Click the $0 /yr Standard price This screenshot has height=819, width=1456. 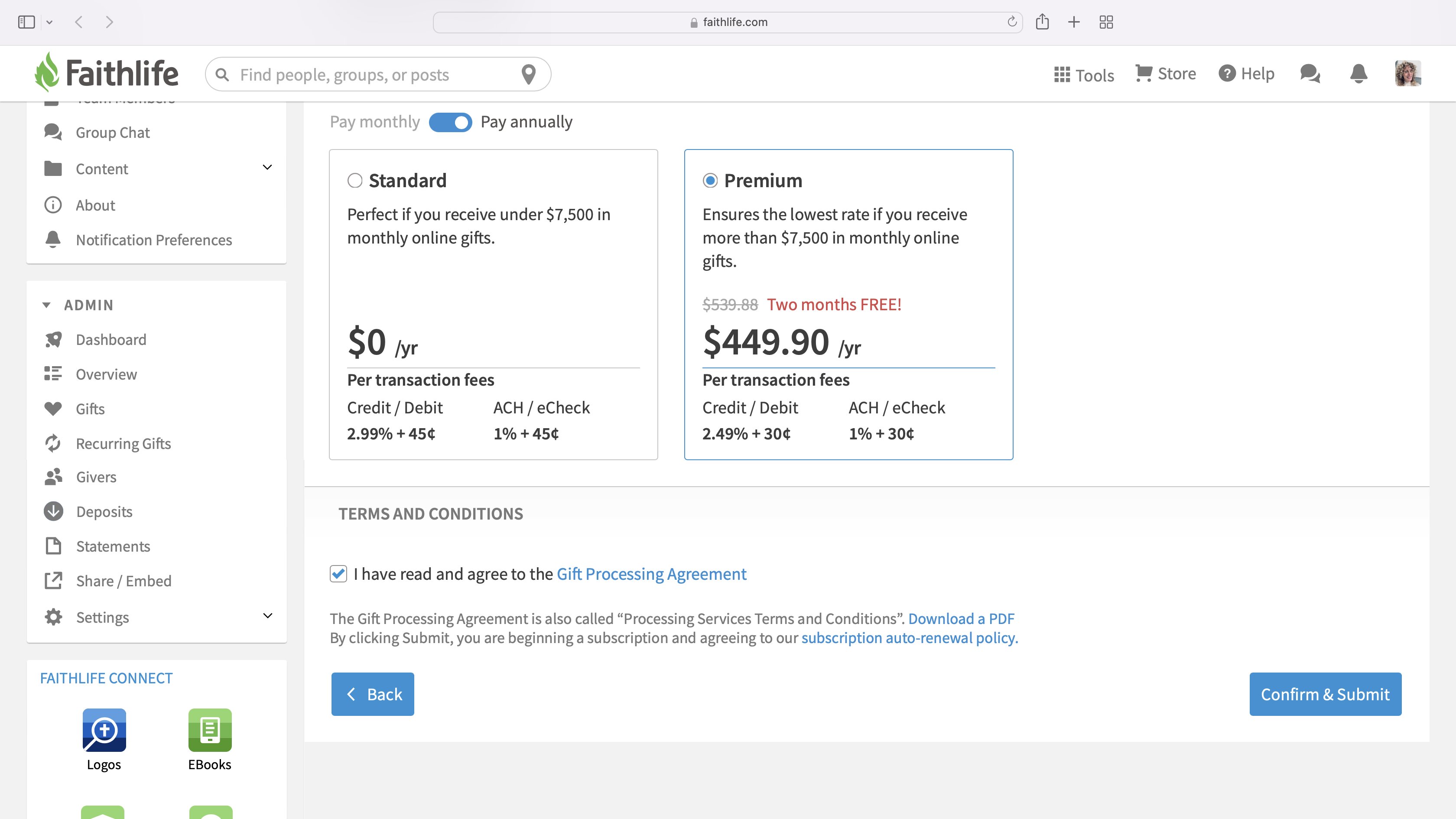(x=383, y=342)
